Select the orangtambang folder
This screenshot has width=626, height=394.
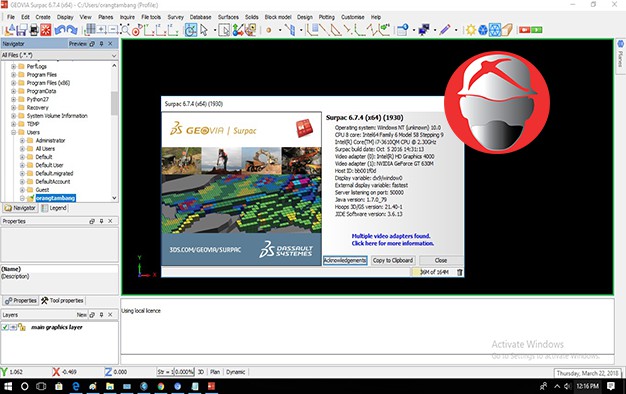(x=55, y=198)
